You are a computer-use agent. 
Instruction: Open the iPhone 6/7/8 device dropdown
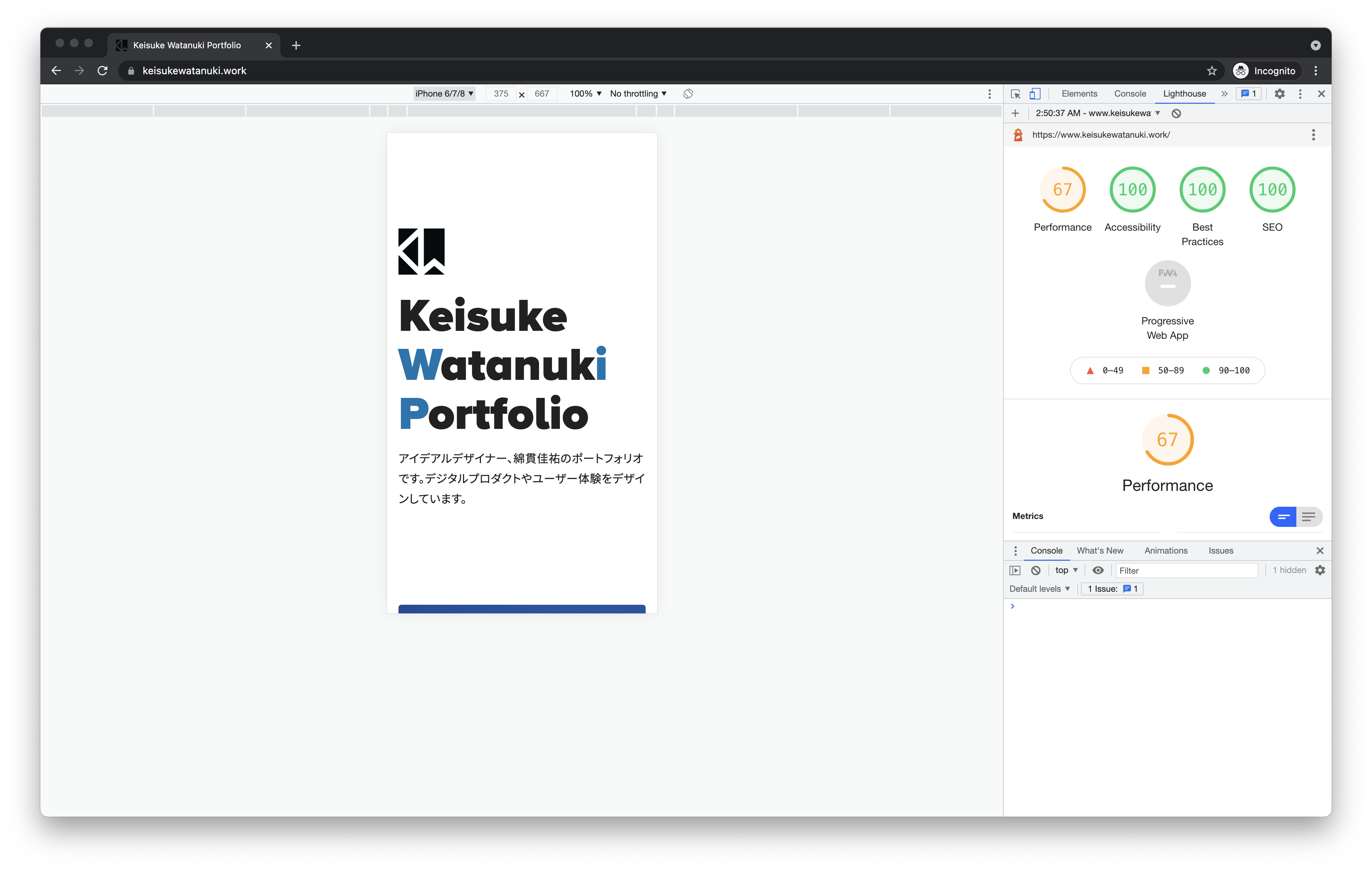[444, 93]
